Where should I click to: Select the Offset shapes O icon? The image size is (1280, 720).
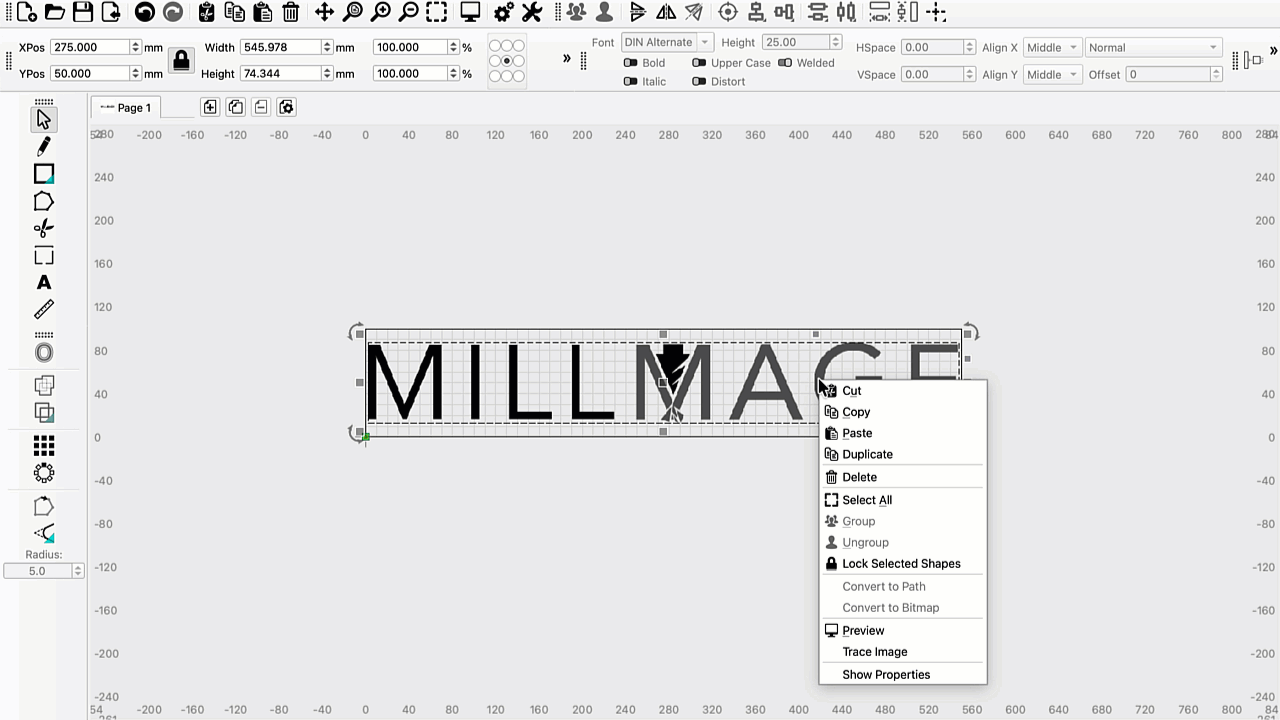point(43,353)
